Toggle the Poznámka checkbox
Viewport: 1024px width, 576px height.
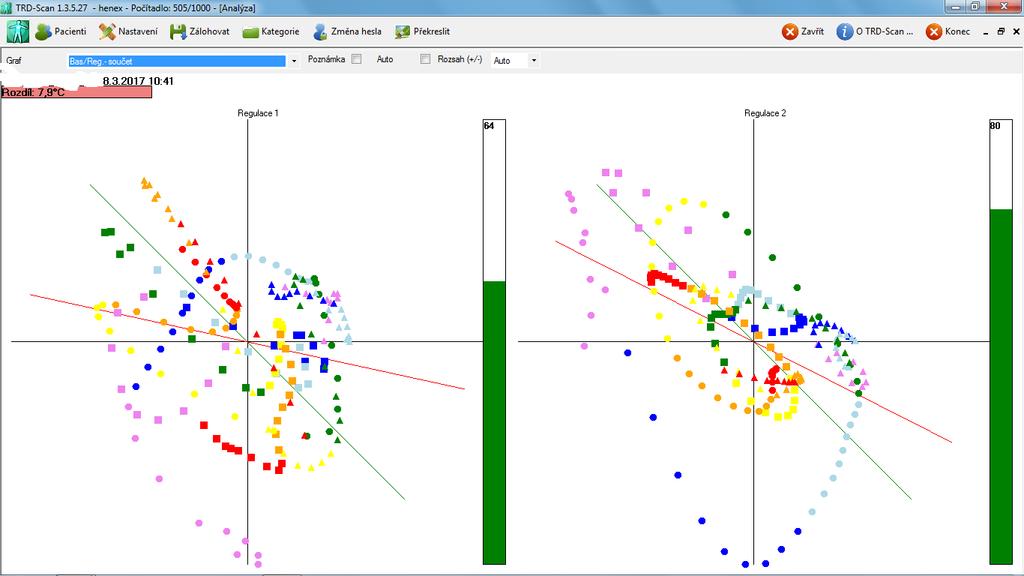point(357,59)
